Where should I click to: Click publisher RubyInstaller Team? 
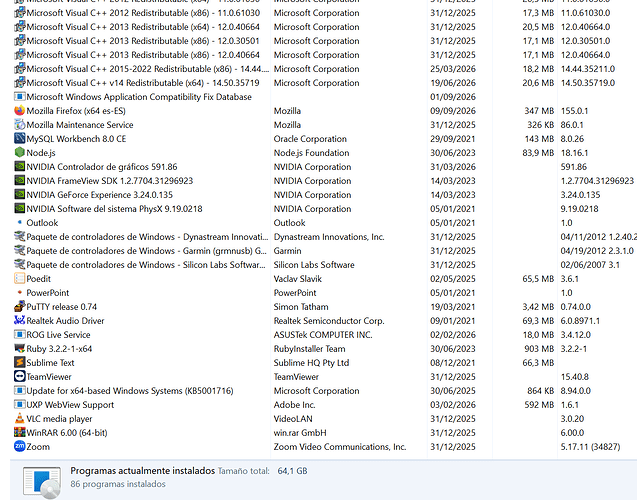click(309, 349)
